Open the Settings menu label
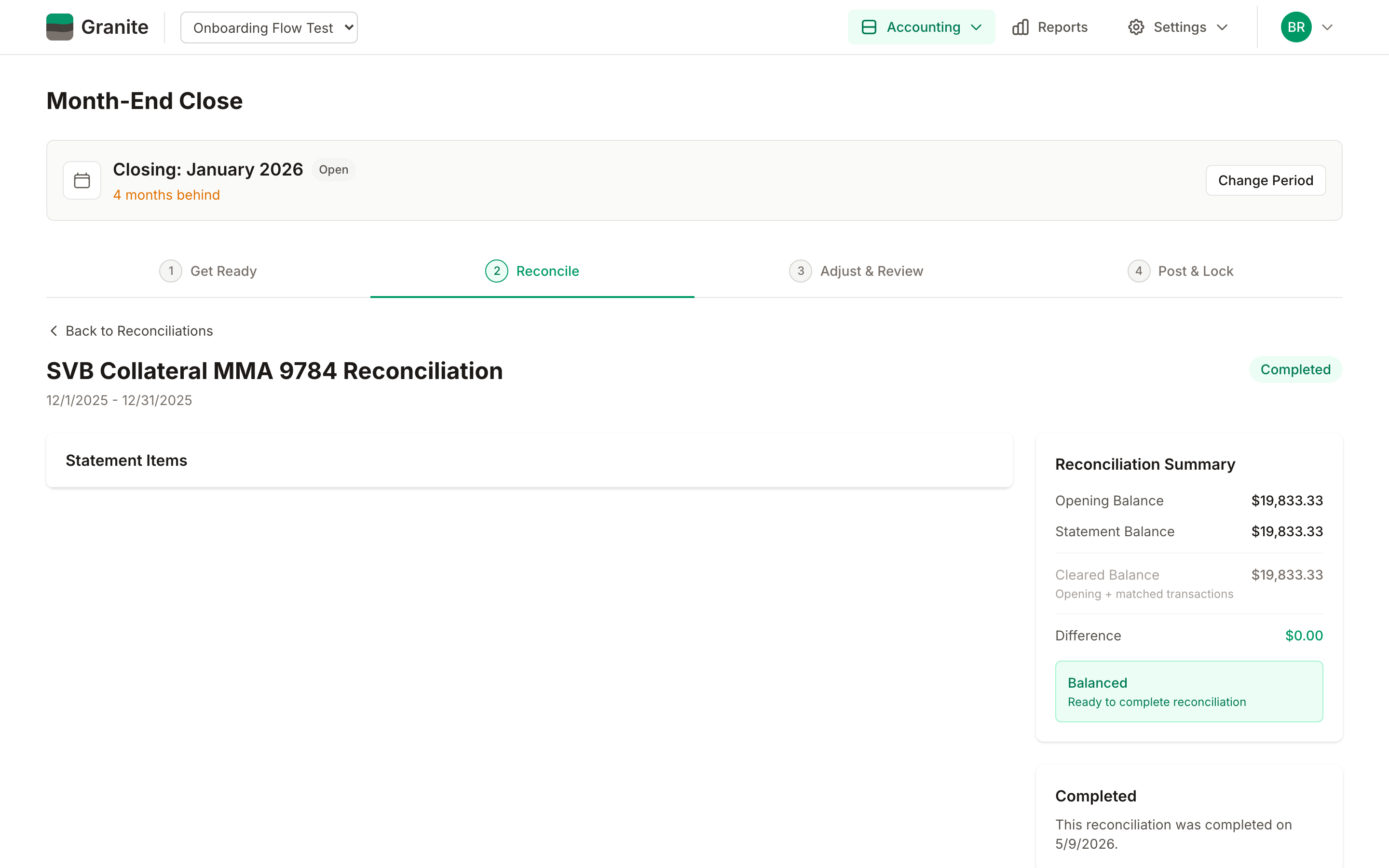 pyautogui.click(x=1180, y=27)
